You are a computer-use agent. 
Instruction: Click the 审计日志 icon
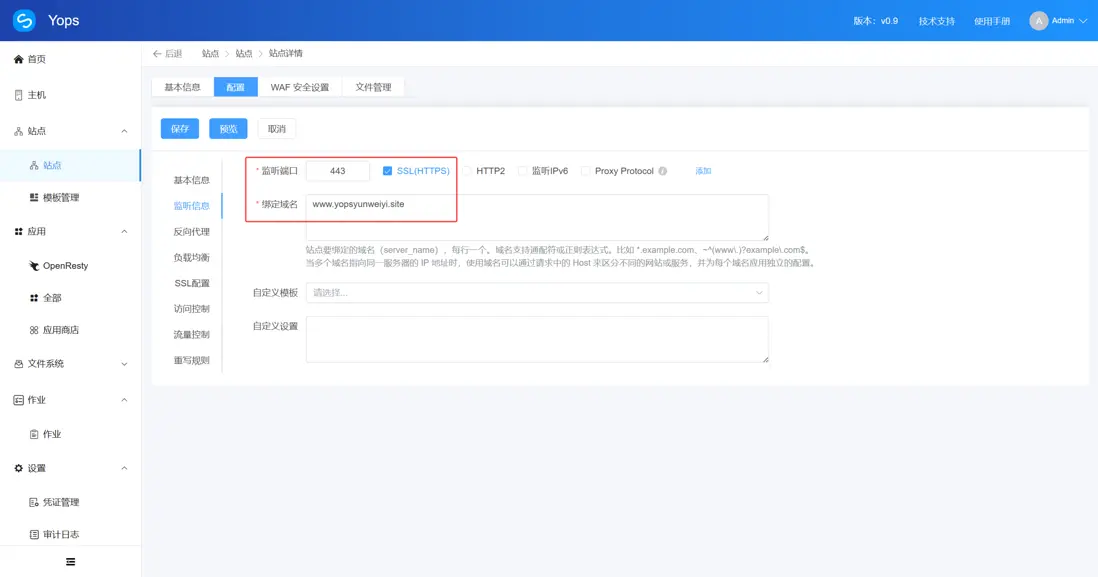point(34,535)
